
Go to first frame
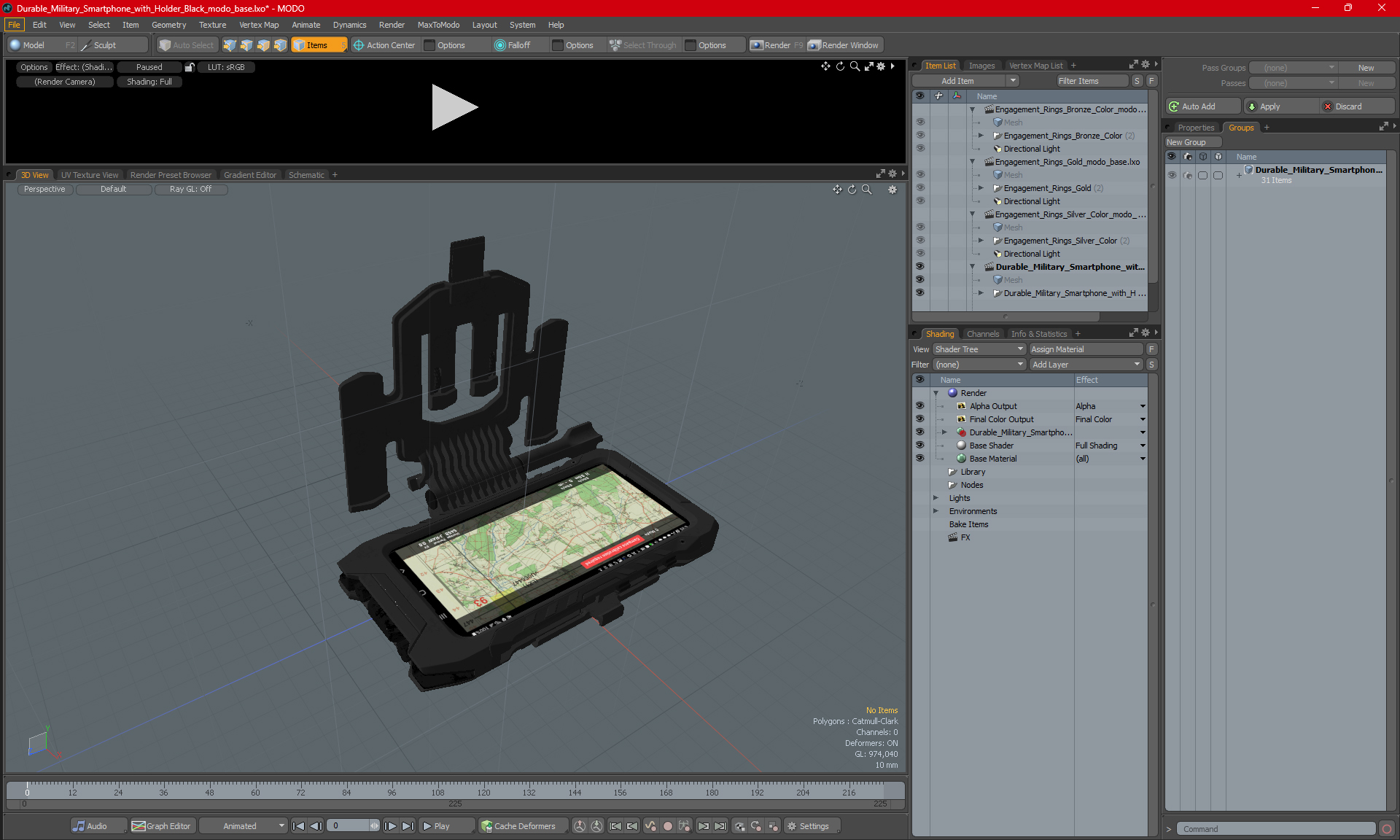[x=298, y=826]
